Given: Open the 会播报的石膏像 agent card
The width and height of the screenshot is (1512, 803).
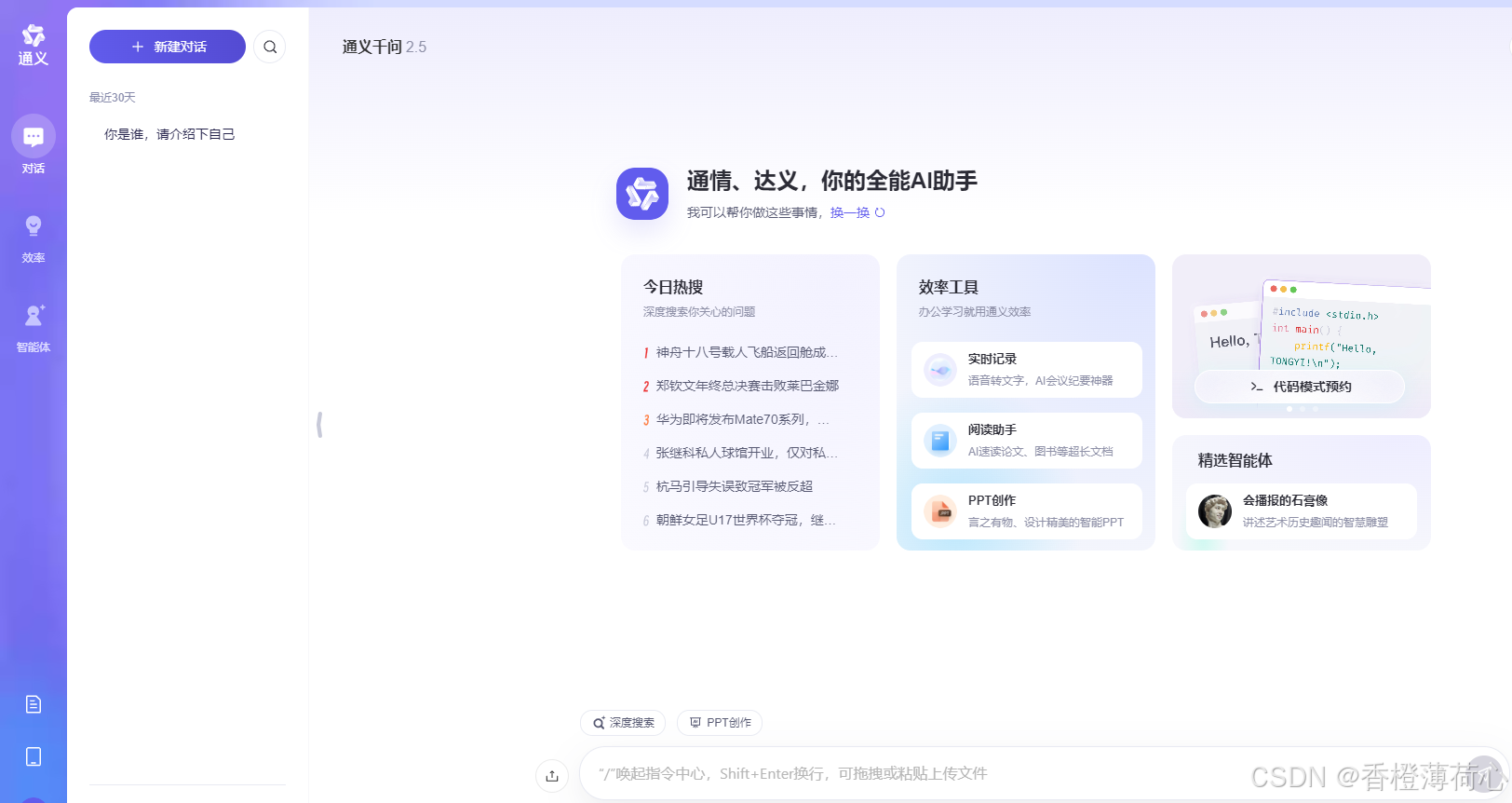Looking at the screenshot, I should click(1302, 511).
